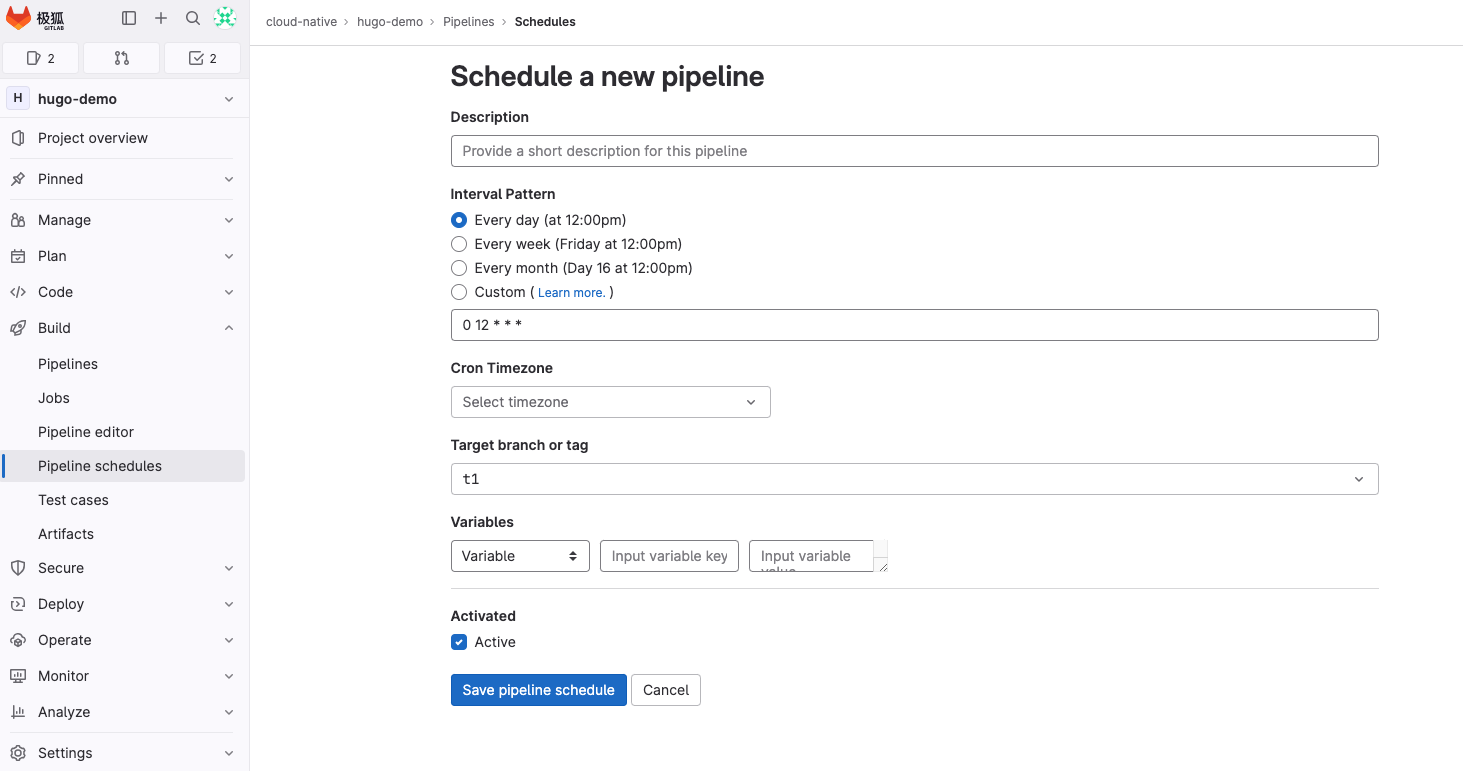Open Target branch or tag dropdown

914,479
